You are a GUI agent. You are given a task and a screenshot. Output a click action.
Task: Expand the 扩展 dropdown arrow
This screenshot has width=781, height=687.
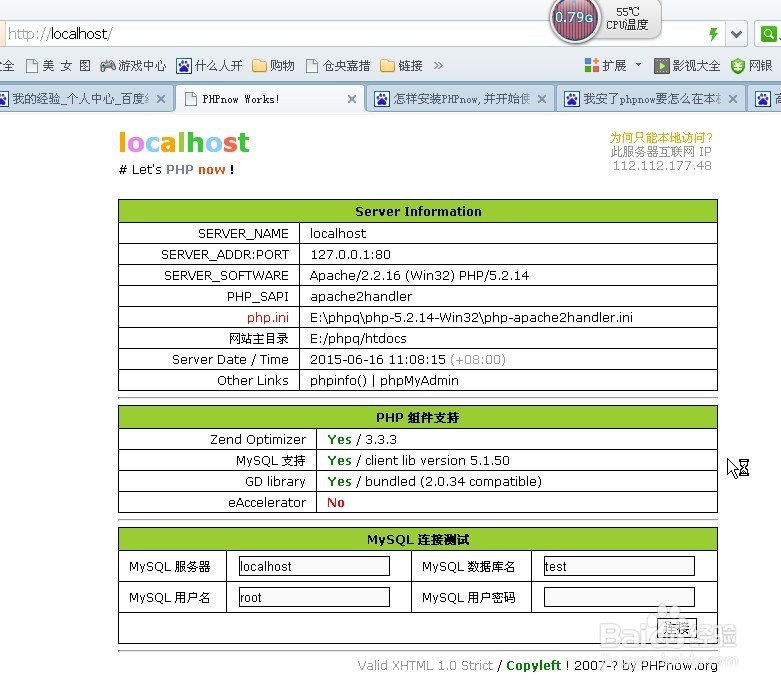(639, 65)
